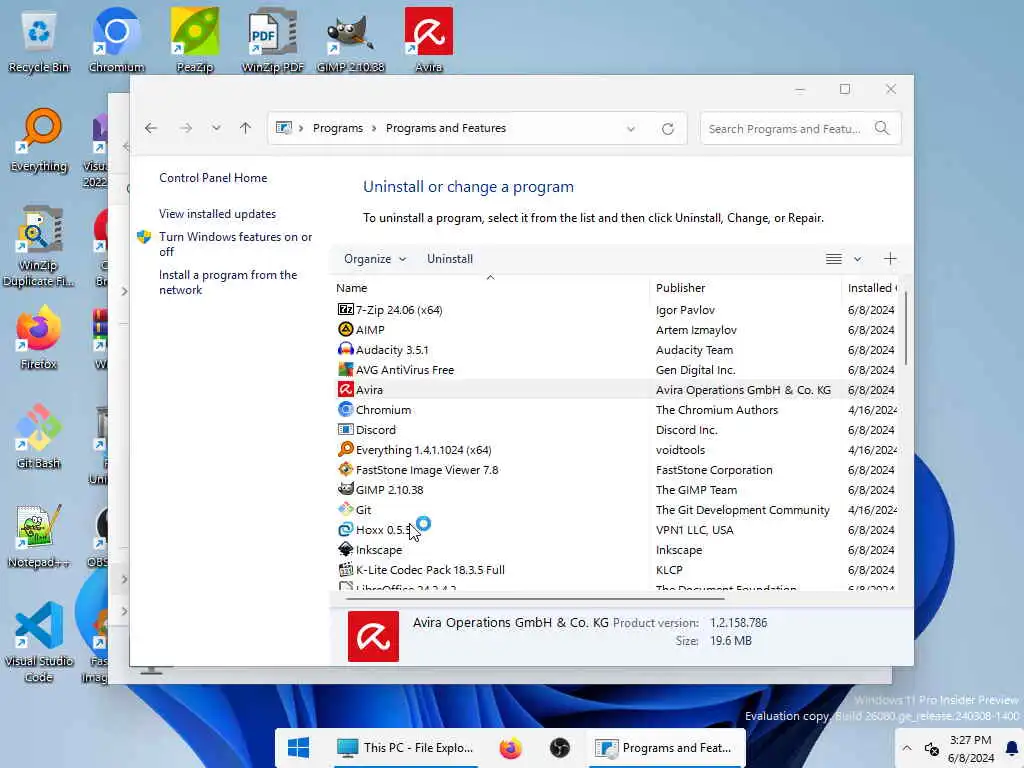Click the plus icon in the toolbar
Screen dimensions: 1024x768
tap(890, 259)
